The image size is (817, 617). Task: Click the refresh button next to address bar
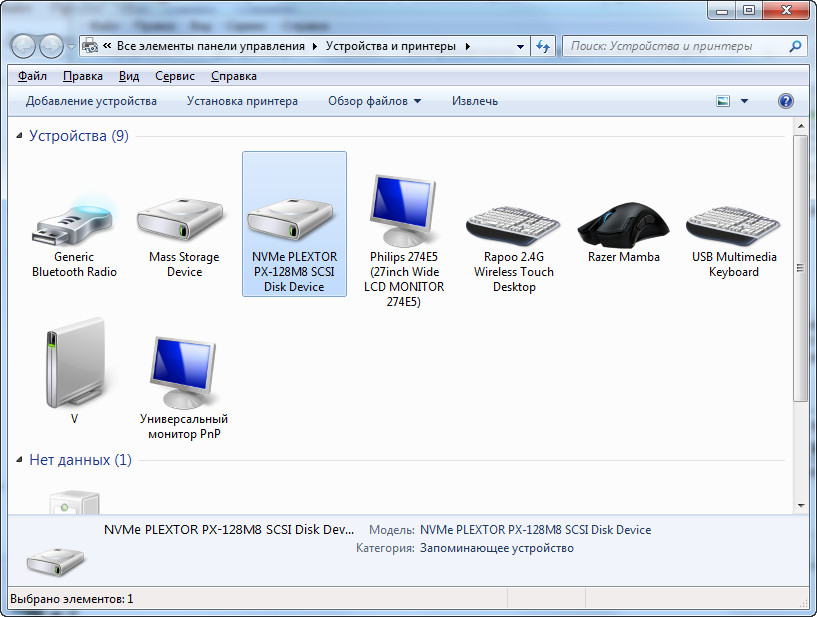pyautogui.click(x=543, y=46)
